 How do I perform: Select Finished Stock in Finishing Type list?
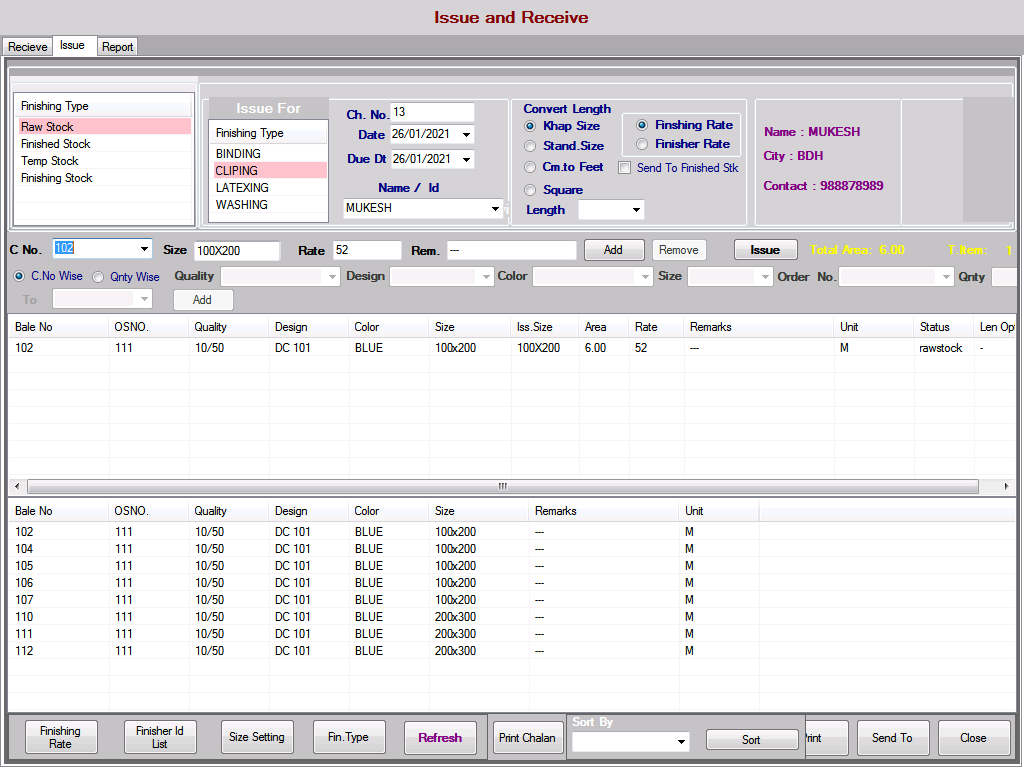pyautogui.click(x=56, y=144)
